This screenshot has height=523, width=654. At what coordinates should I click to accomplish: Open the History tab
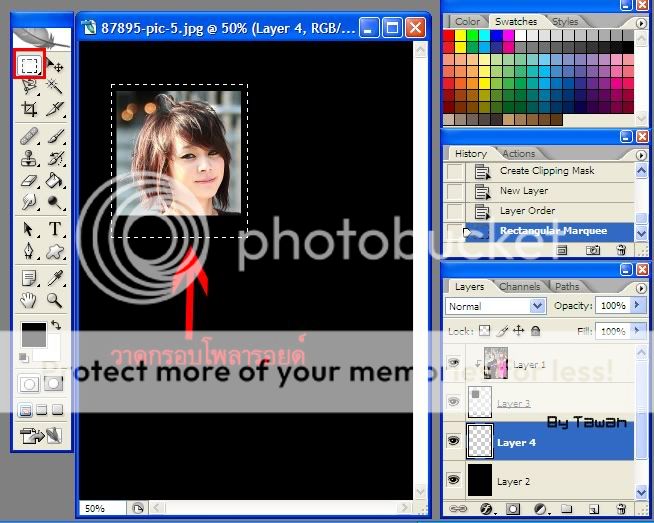coord(471,154)
